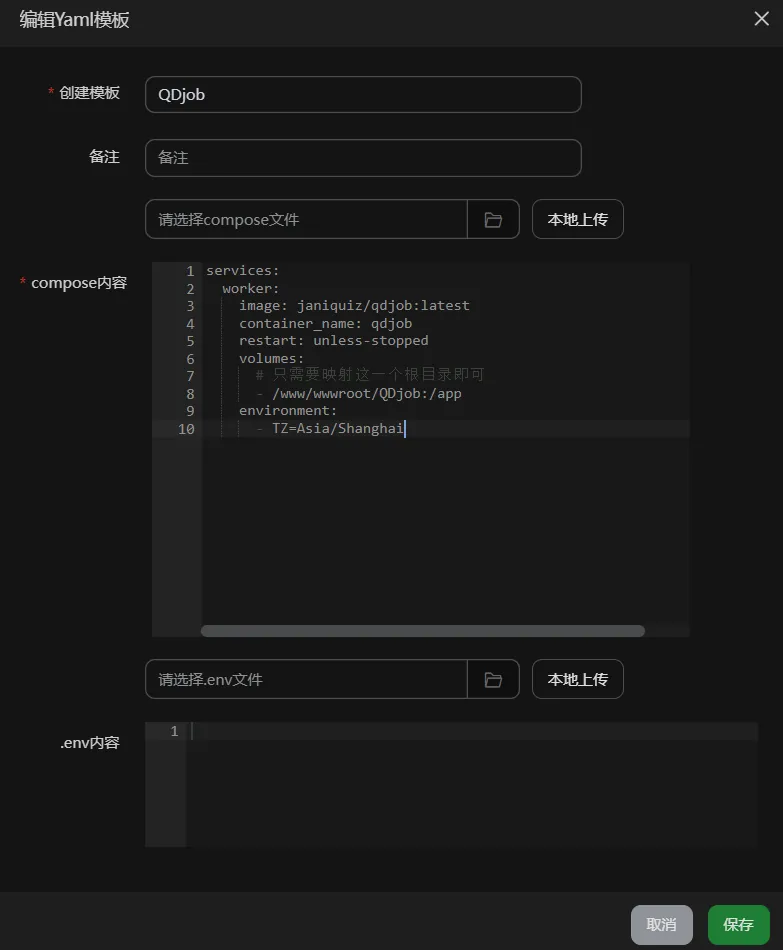This screenshot has height=950, width=783.
Task: Click the TZ=Asia/Shanghai line
Action: click(338, 429)
